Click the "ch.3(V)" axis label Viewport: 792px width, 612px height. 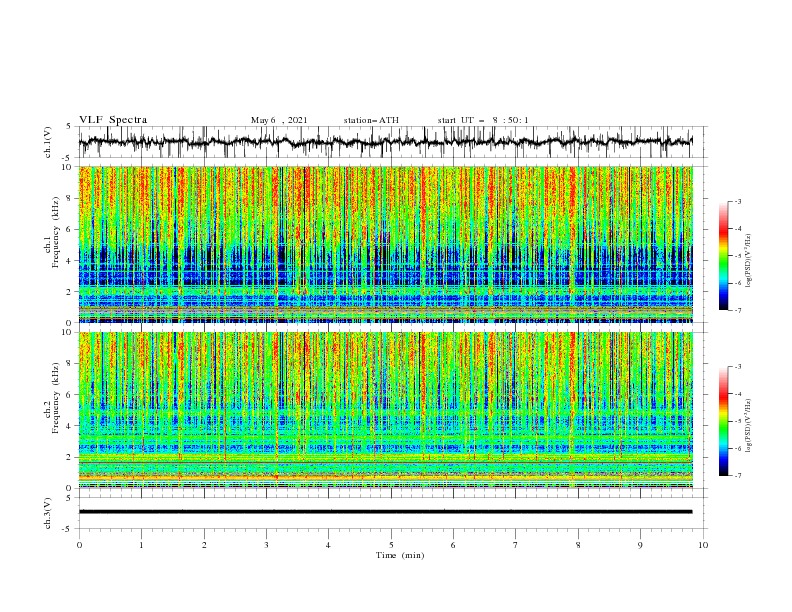pos(48,513)
